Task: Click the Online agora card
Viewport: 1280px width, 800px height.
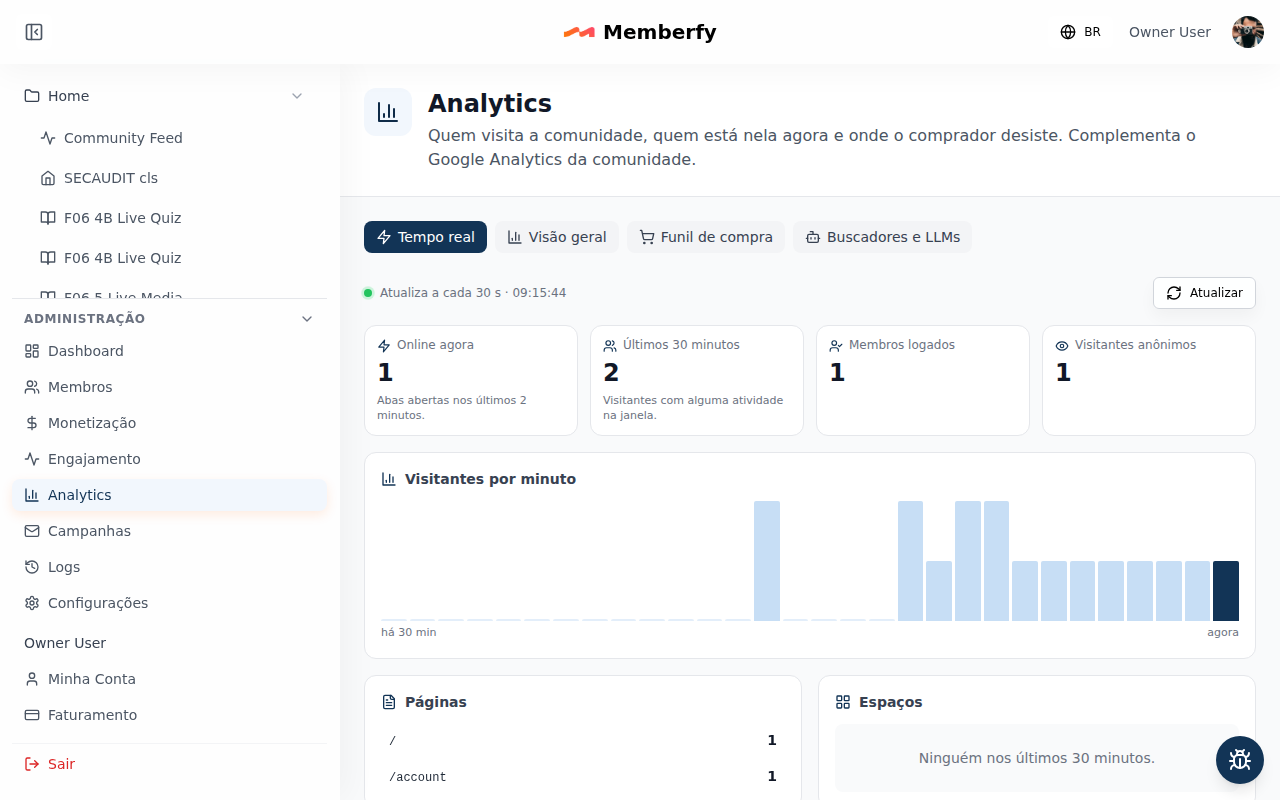Action: tap(471, 380)
